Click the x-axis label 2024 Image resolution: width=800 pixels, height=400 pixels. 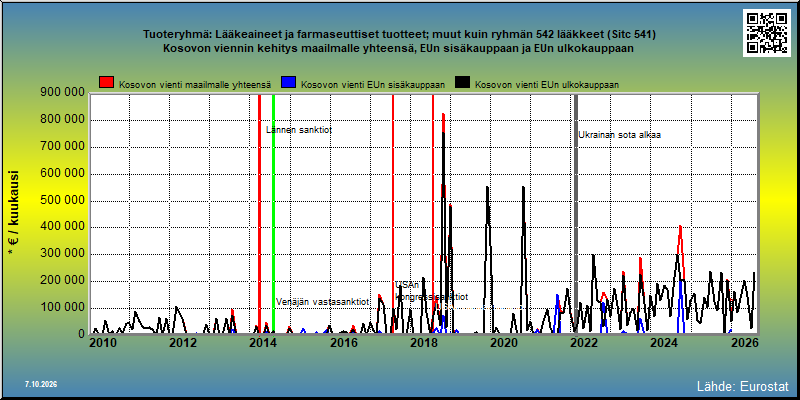663,343
